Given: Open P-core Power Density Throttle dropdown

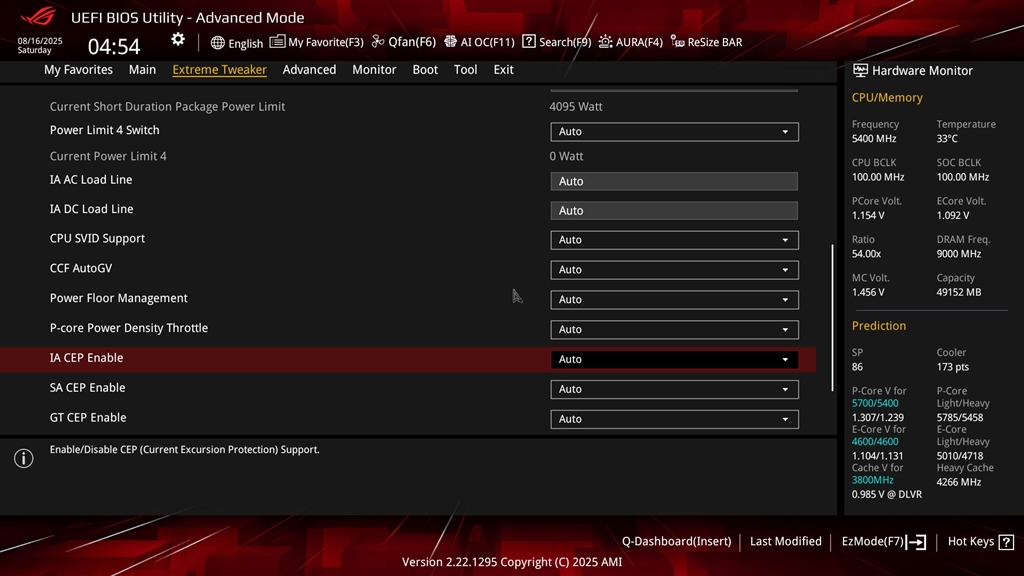Looking at the screenshot, I should point(674,330).
